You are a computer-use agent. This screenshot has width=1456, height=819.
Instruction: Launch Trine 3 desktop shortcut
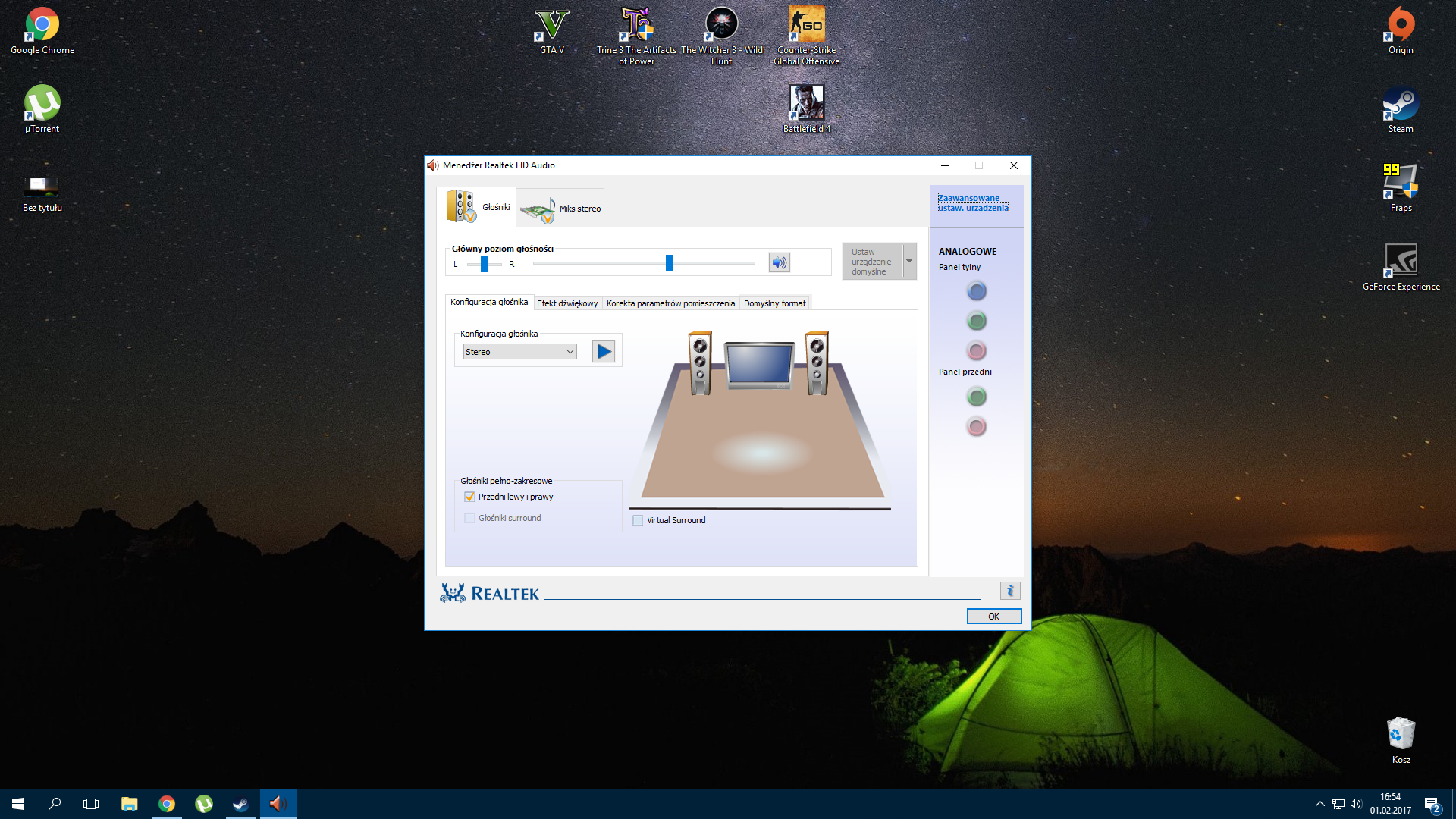point(636,36)
